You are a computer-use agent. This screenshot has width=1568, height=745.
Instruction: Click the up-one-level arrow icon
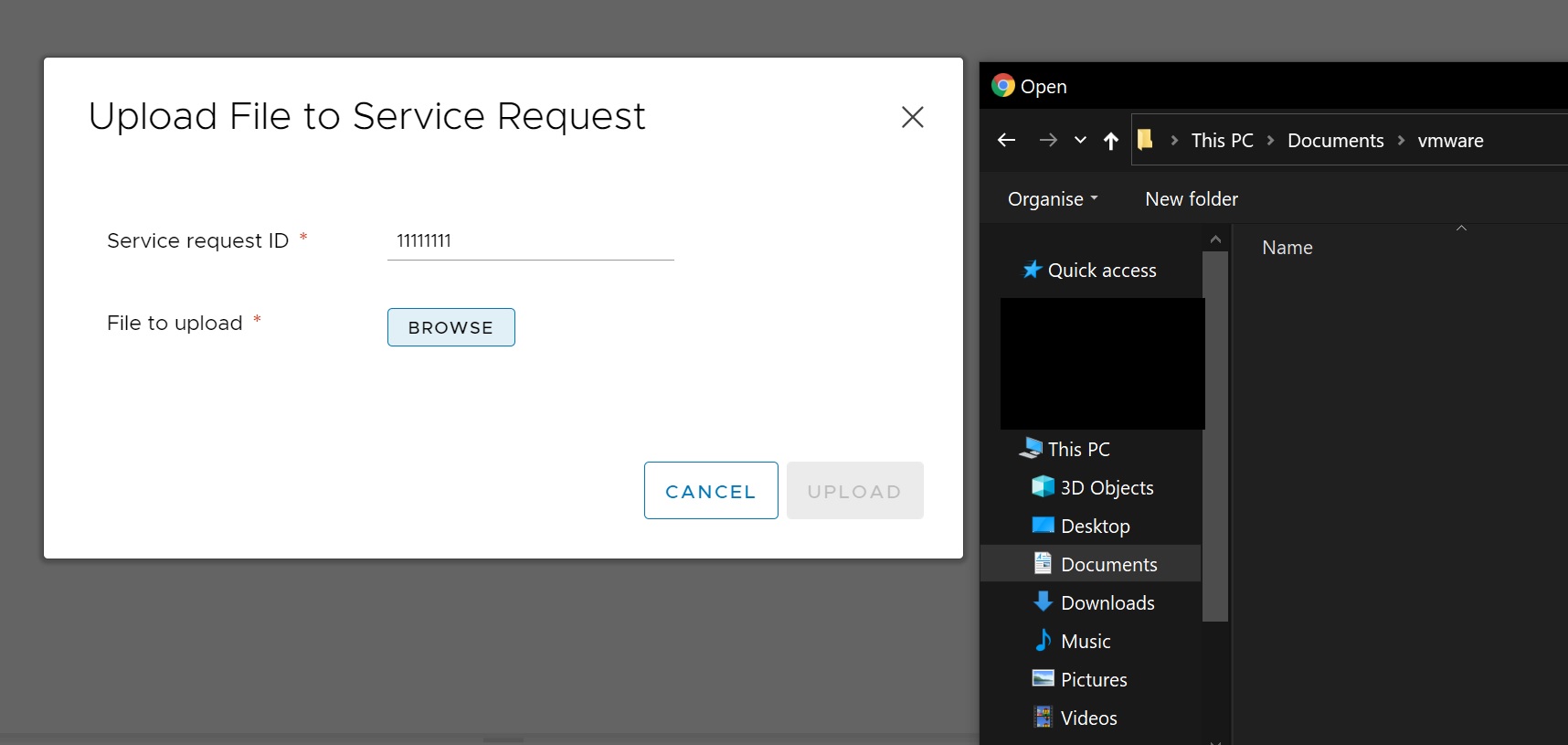click(1111, 141)
